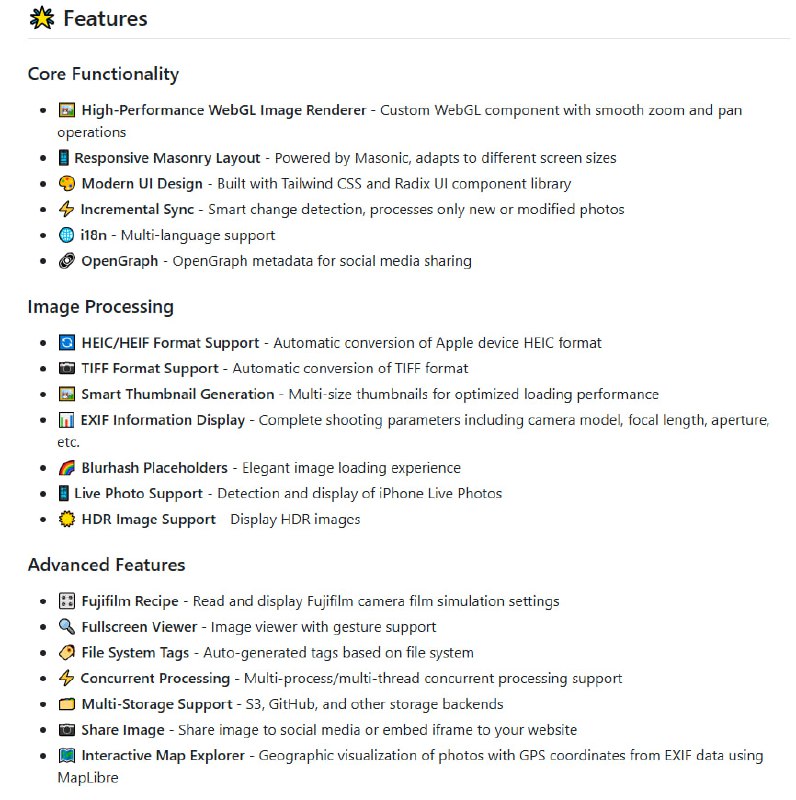This screenshot has height=800, width=796.
Task: Click the Advanced Features section heading
Action: 106,565
